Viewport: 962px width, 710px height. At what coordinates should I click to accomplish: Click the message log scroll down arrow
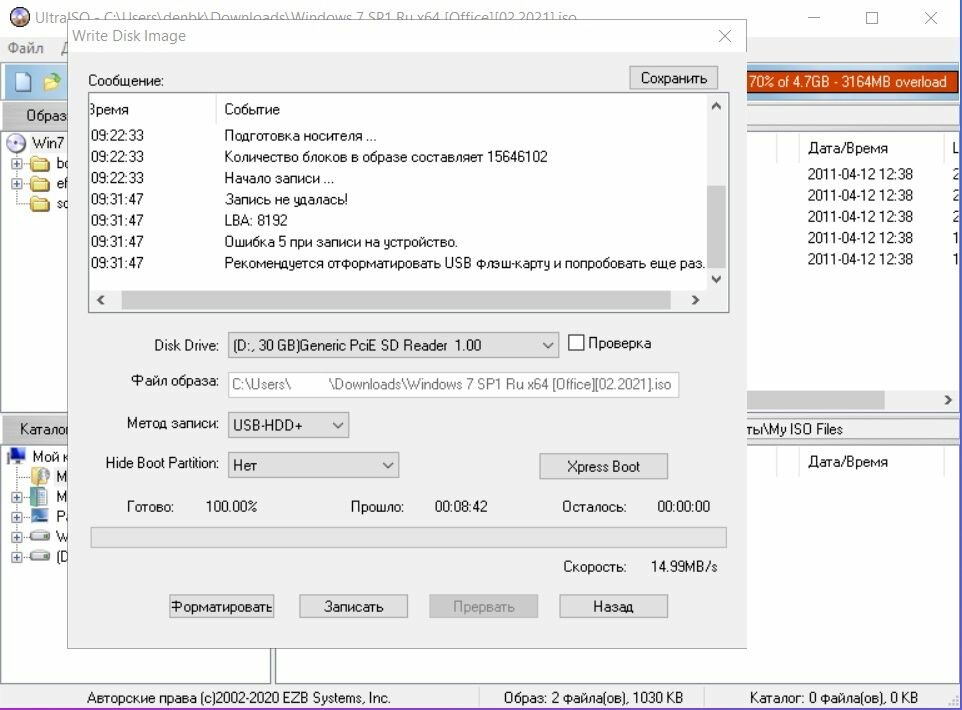pos(716,279)
